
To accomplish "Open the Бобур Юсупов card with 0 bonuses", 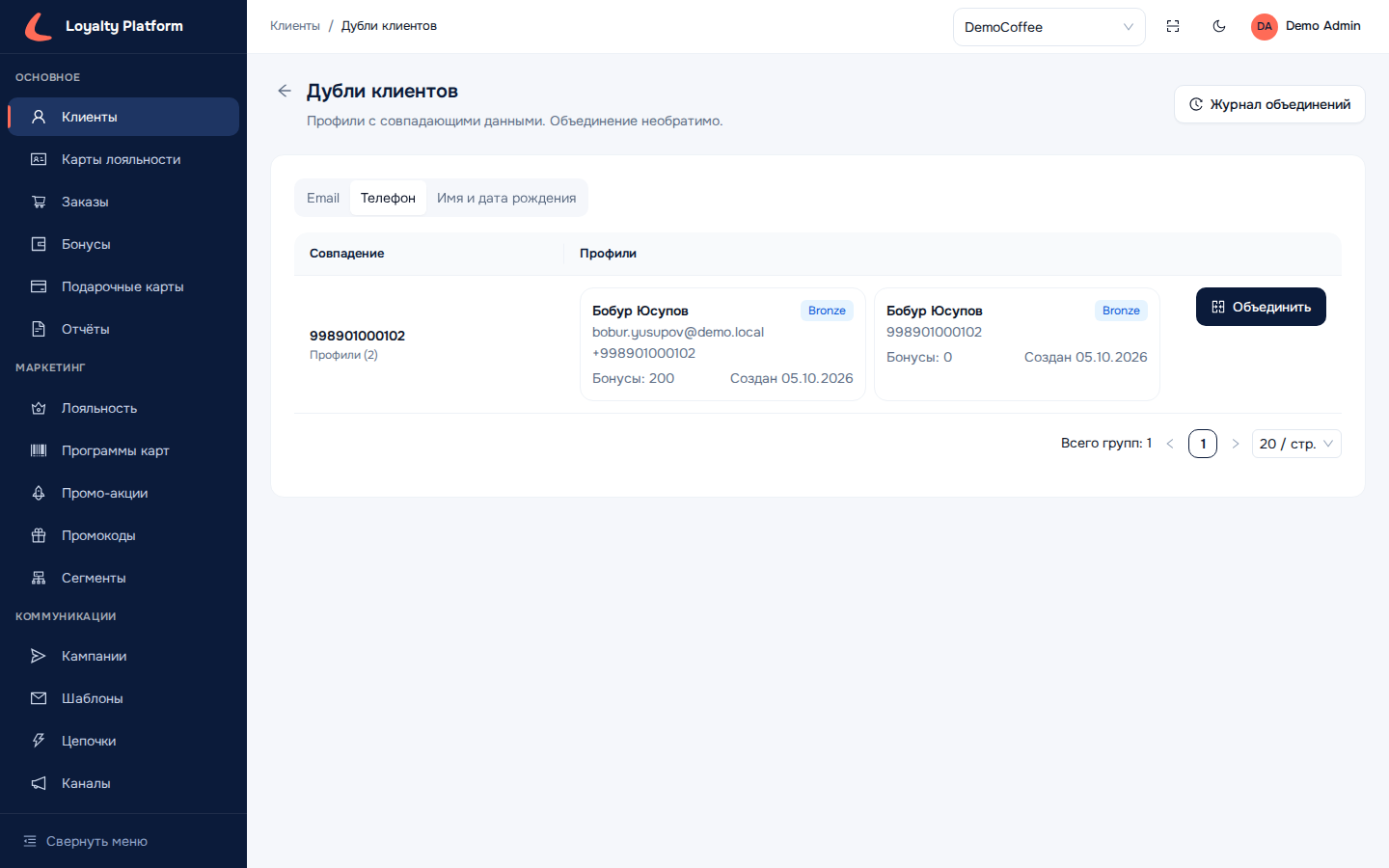I will pyautogui.click(x=1017, y=344).
